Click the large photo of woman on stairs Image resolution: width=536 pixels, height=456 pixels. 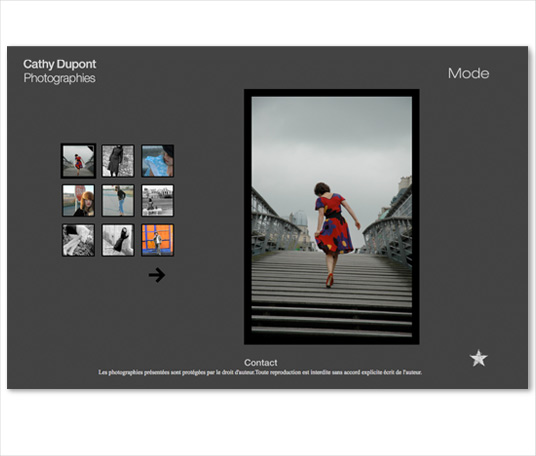pos(332,217)
